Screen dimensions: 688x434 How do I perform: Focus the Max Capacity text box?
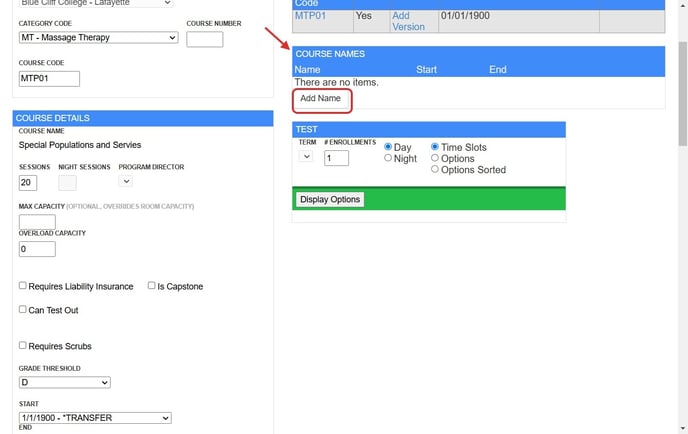click(37, 221)
